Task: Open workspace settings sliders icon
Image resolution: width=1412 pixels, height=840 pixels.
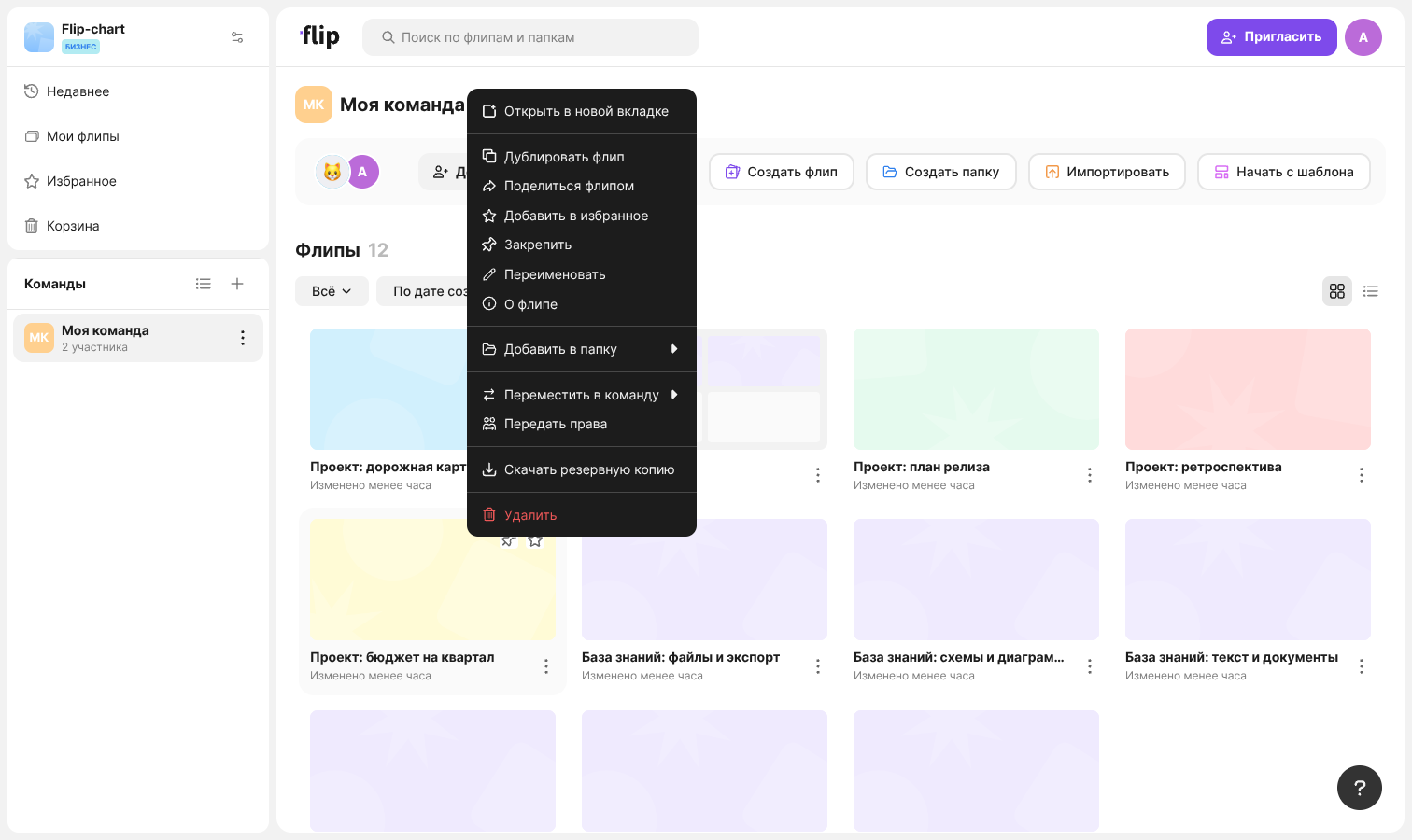Action: click(237, 37)
